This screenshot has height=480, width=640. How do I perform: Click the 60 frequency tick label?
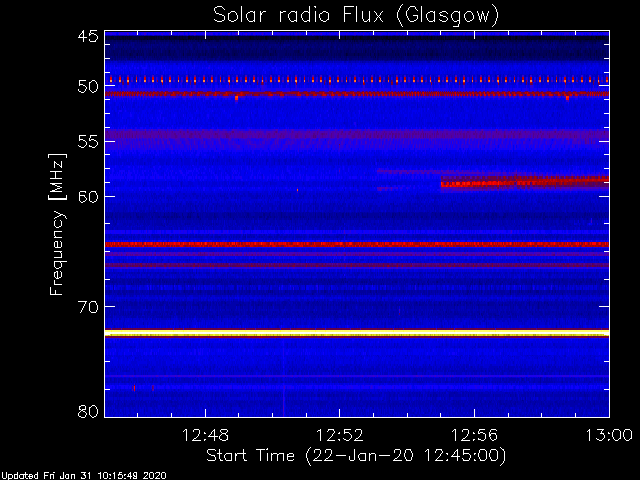point(88,196)
